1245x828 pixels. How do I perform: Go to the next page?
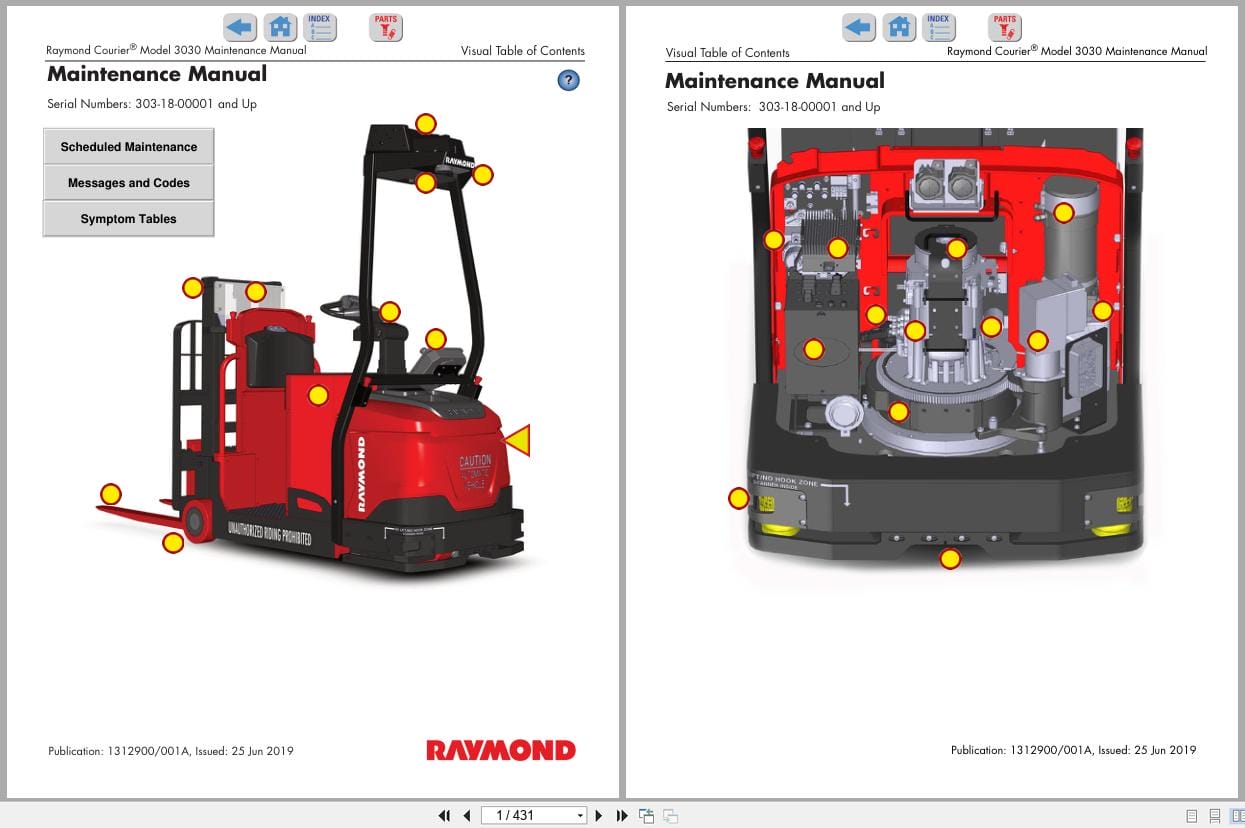[x=599, y=815]
